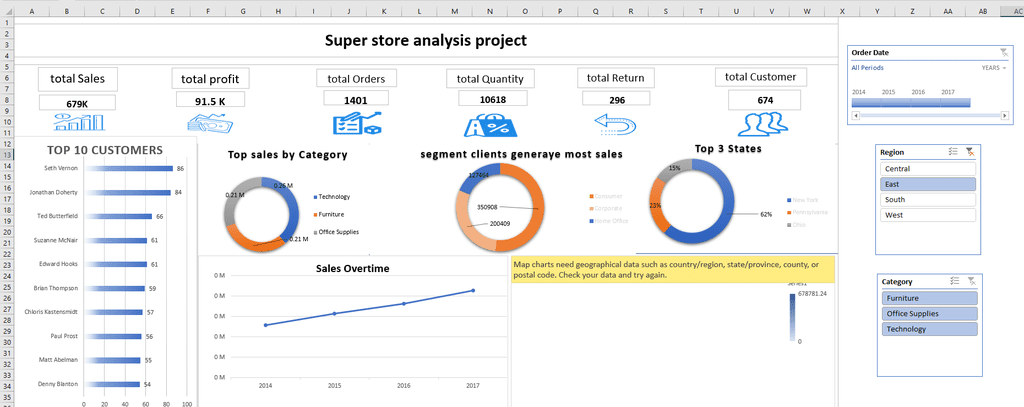This screenshot has width=1024, height=407.
Task: Select the 10618 quantity value
Action: [492, 99]
